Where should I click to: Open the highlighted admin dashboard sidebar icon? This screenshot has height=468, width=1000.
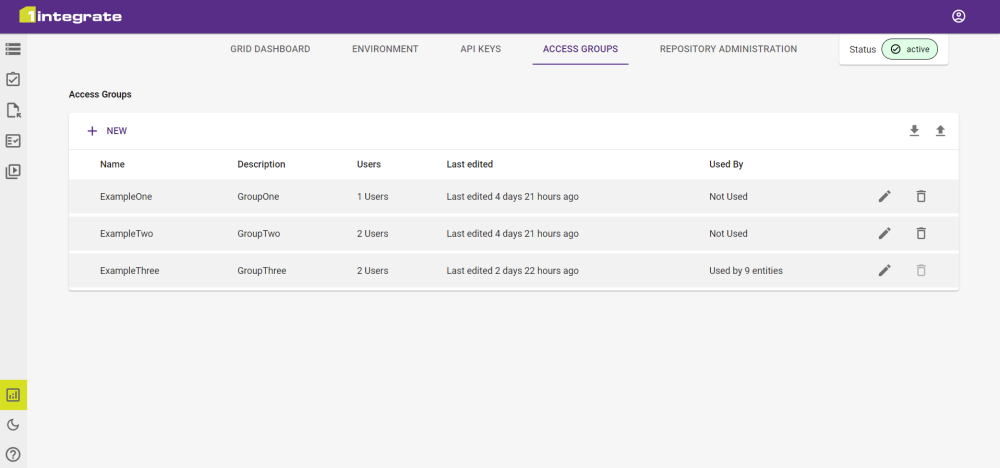click(13, 395)
